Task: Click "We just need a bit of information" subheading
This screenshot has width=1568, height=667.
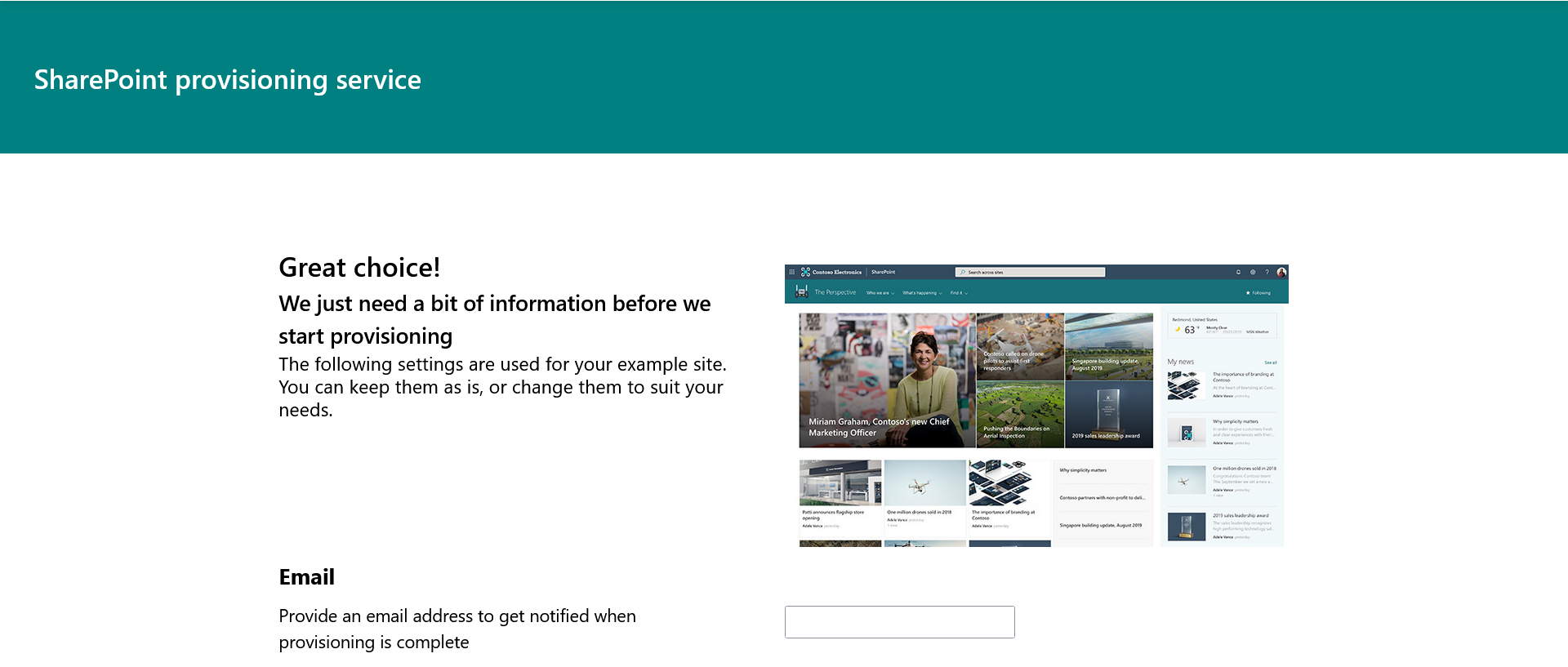Action: tap(495, 319)
